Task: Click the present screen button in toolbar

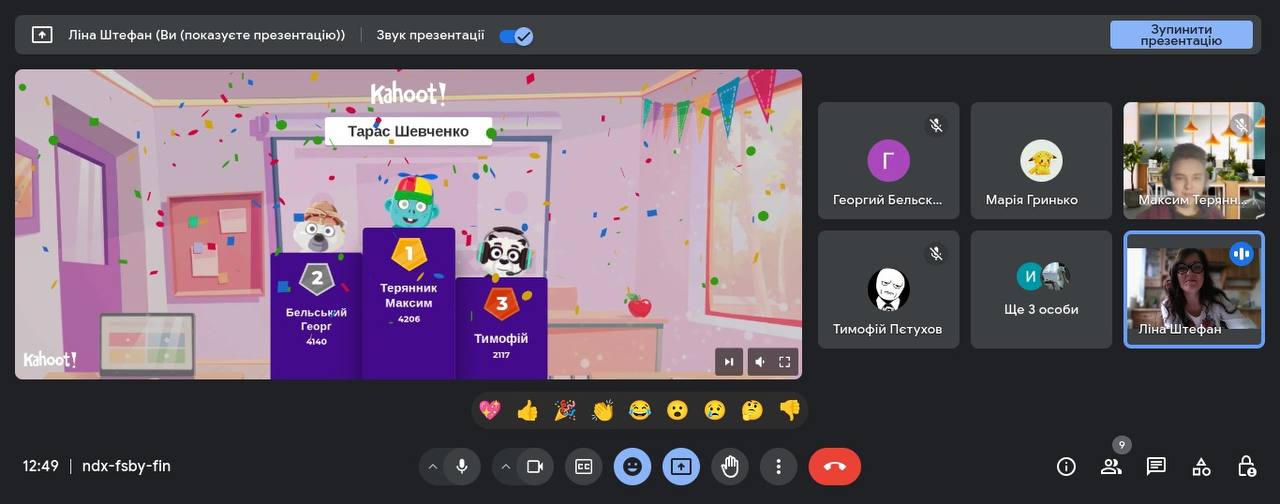Action: click(x=681, y=466)
